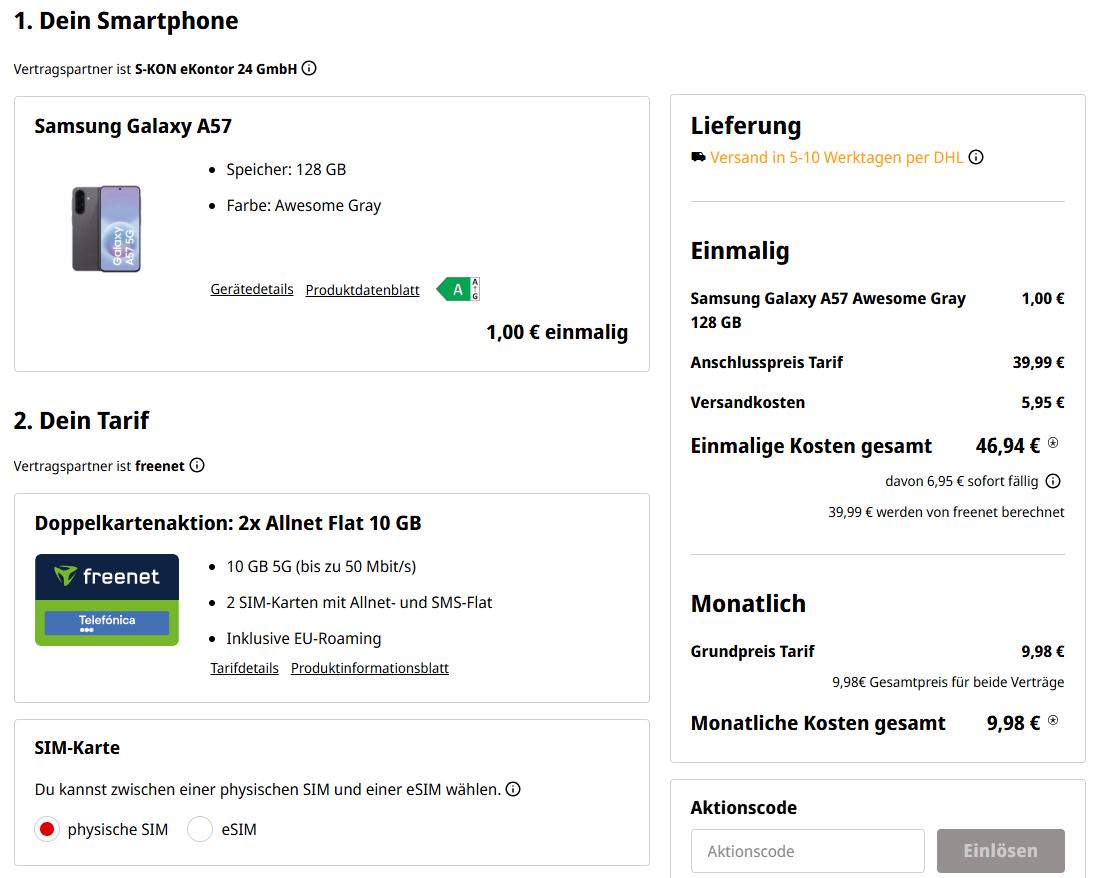Click the DHL delivery truck icon
Viewport: 1096px width, 878px height.
pyautogui.click(x=698, y=157)
